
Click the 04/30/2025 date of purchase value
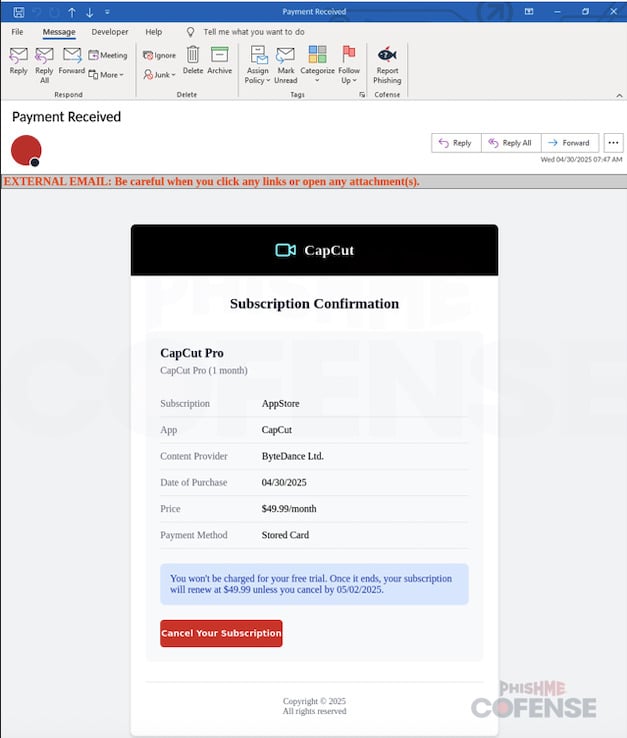pos(284,482)
